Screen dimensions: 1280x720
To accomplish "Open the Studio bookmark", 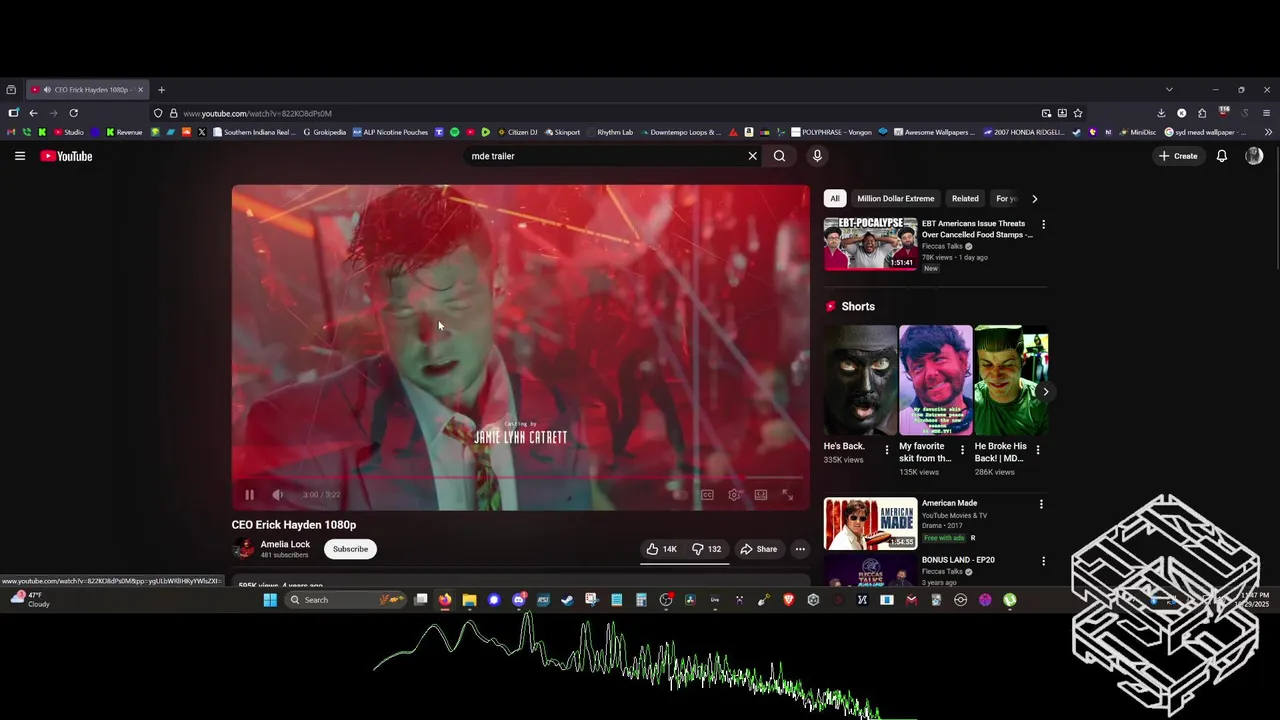I will (x=69, y=132).
